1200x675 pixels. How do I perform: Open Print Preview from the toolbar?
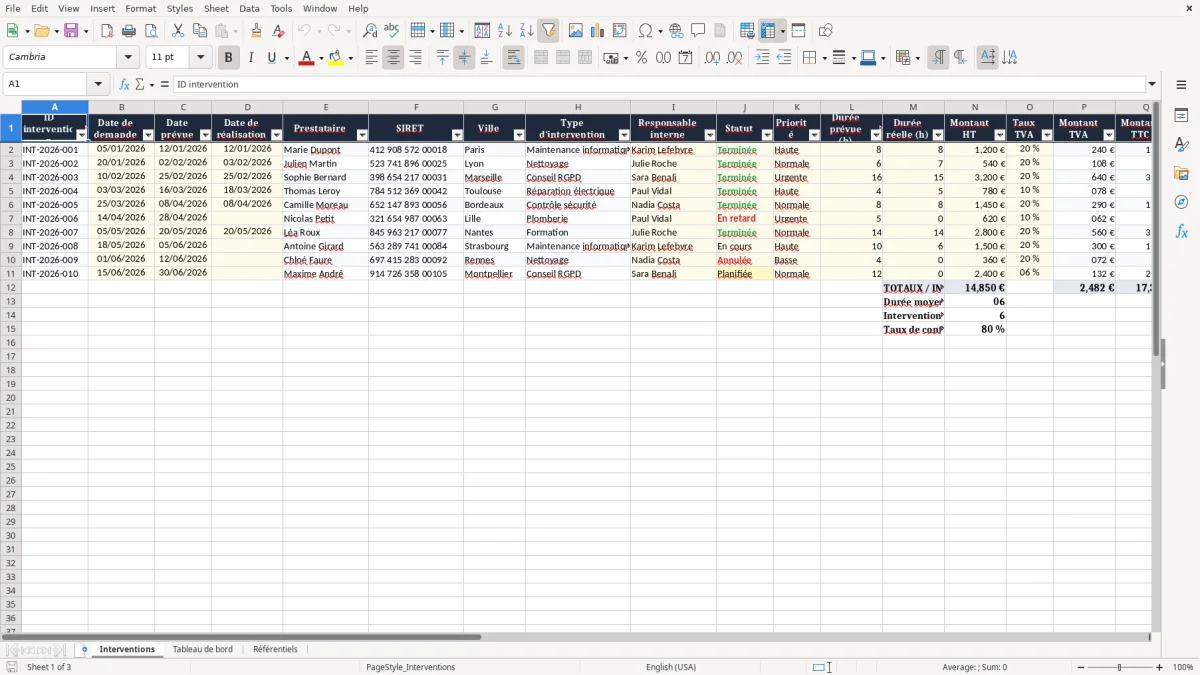[151, 31]
